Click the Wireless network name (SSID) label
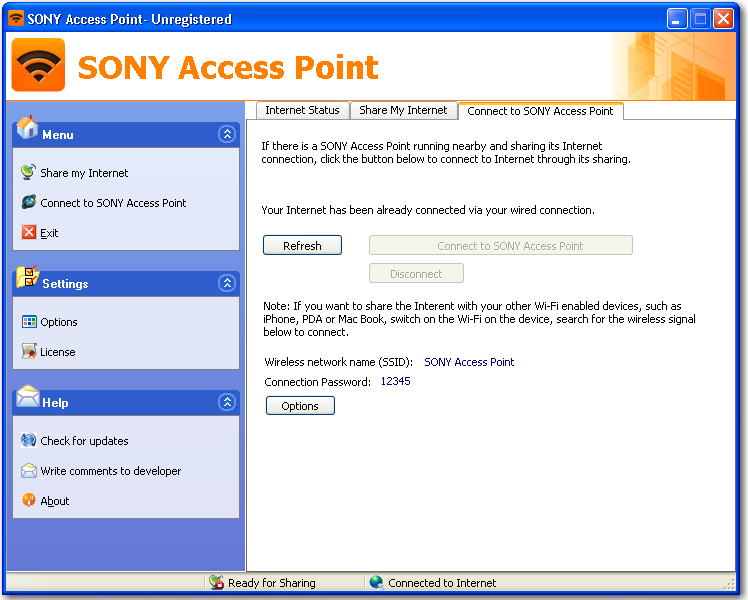Screen dimensions: 748x600 [x=339, y=362]
